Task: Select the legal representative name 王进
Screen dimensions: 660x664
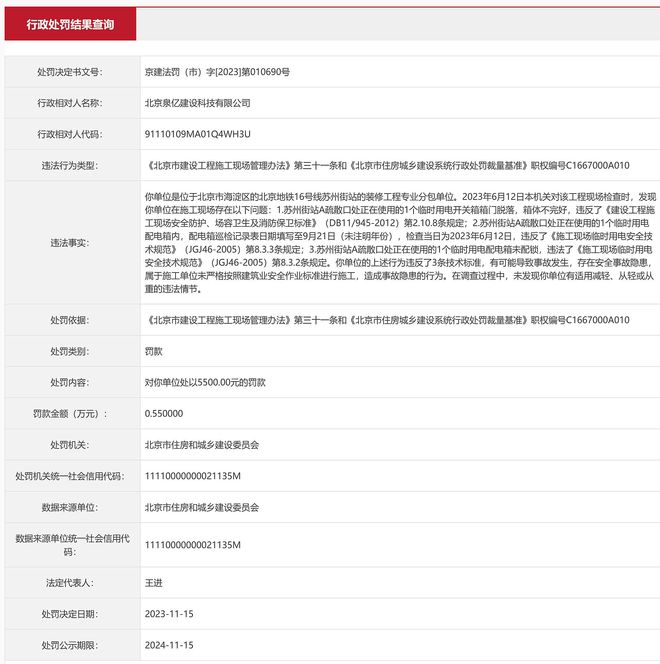Action: point(155,581)
